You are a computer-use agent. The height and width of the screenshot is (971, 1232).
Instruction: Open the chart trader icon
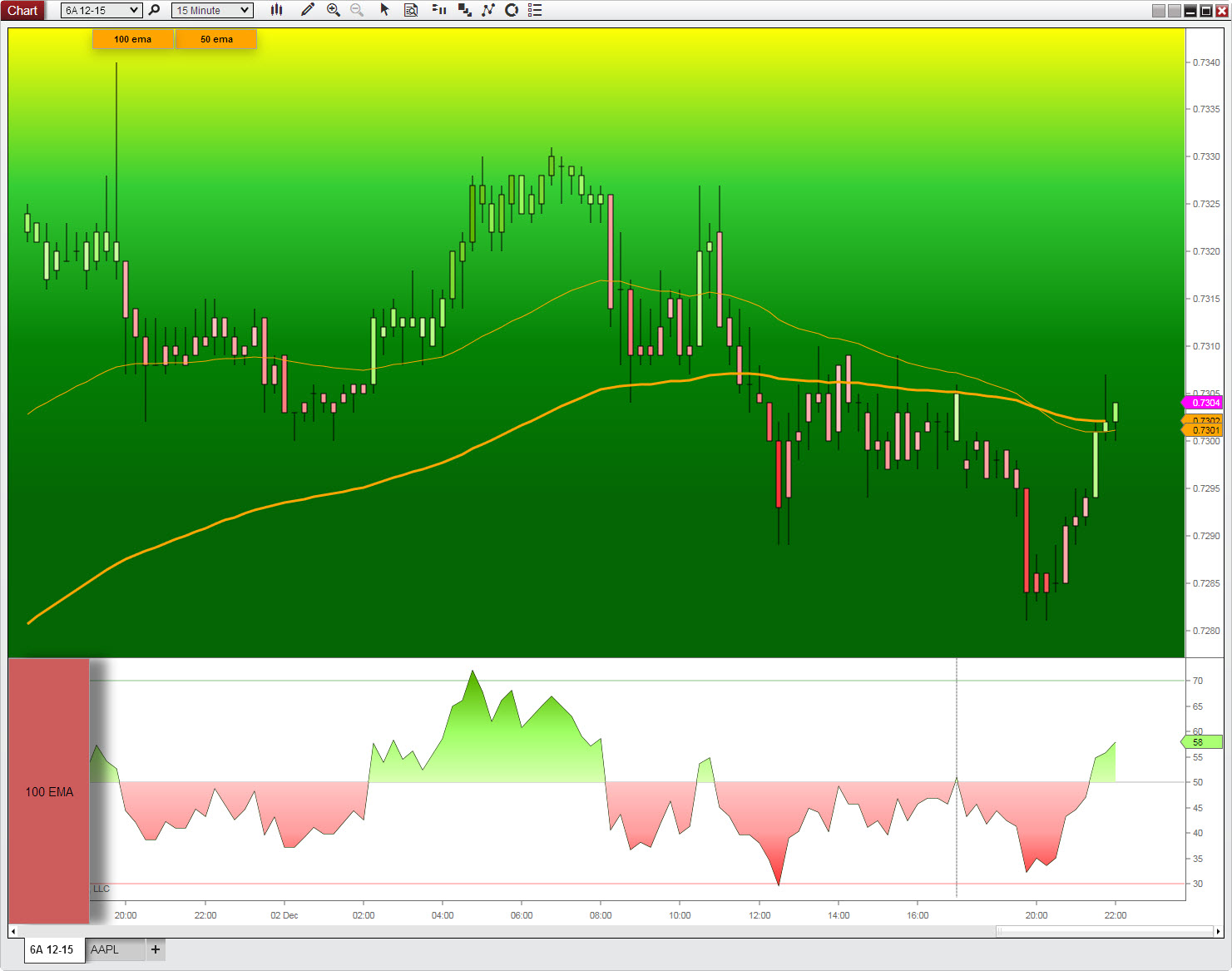(439, 10)
